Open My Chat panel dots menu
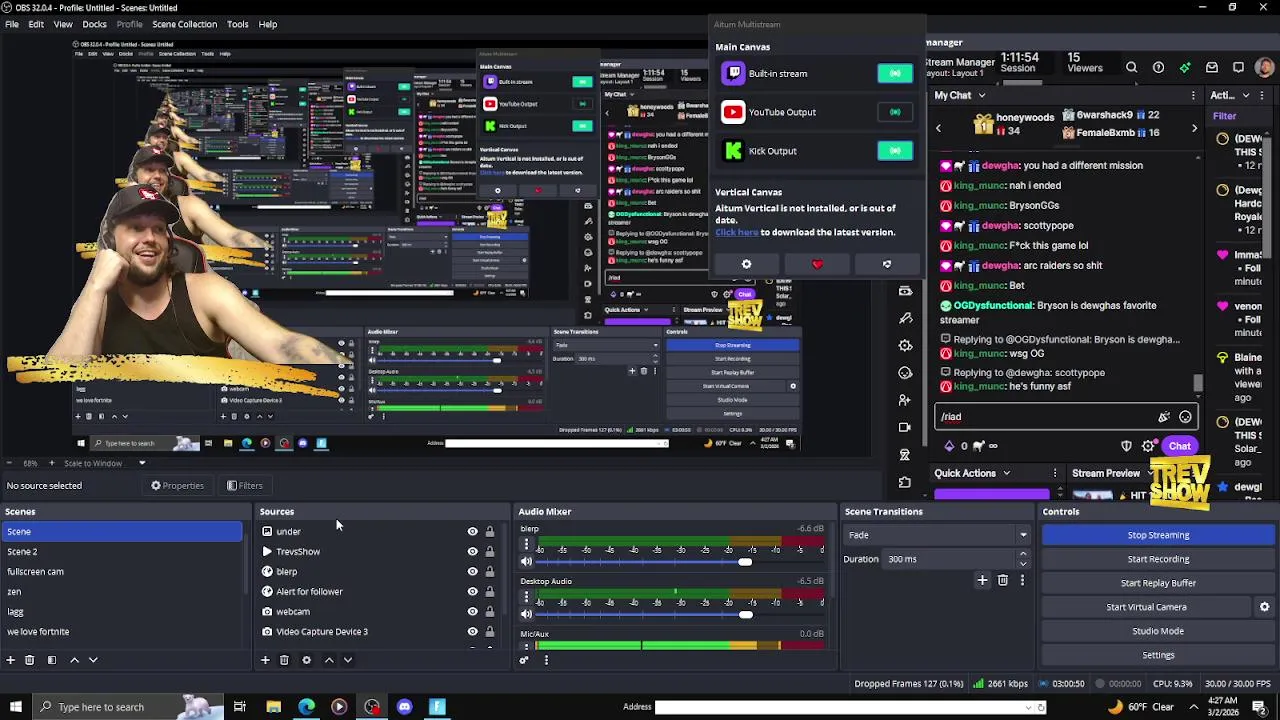The width and height of the screenshot is (1280, 720). pyautogui.click(x=1193, y=95)
